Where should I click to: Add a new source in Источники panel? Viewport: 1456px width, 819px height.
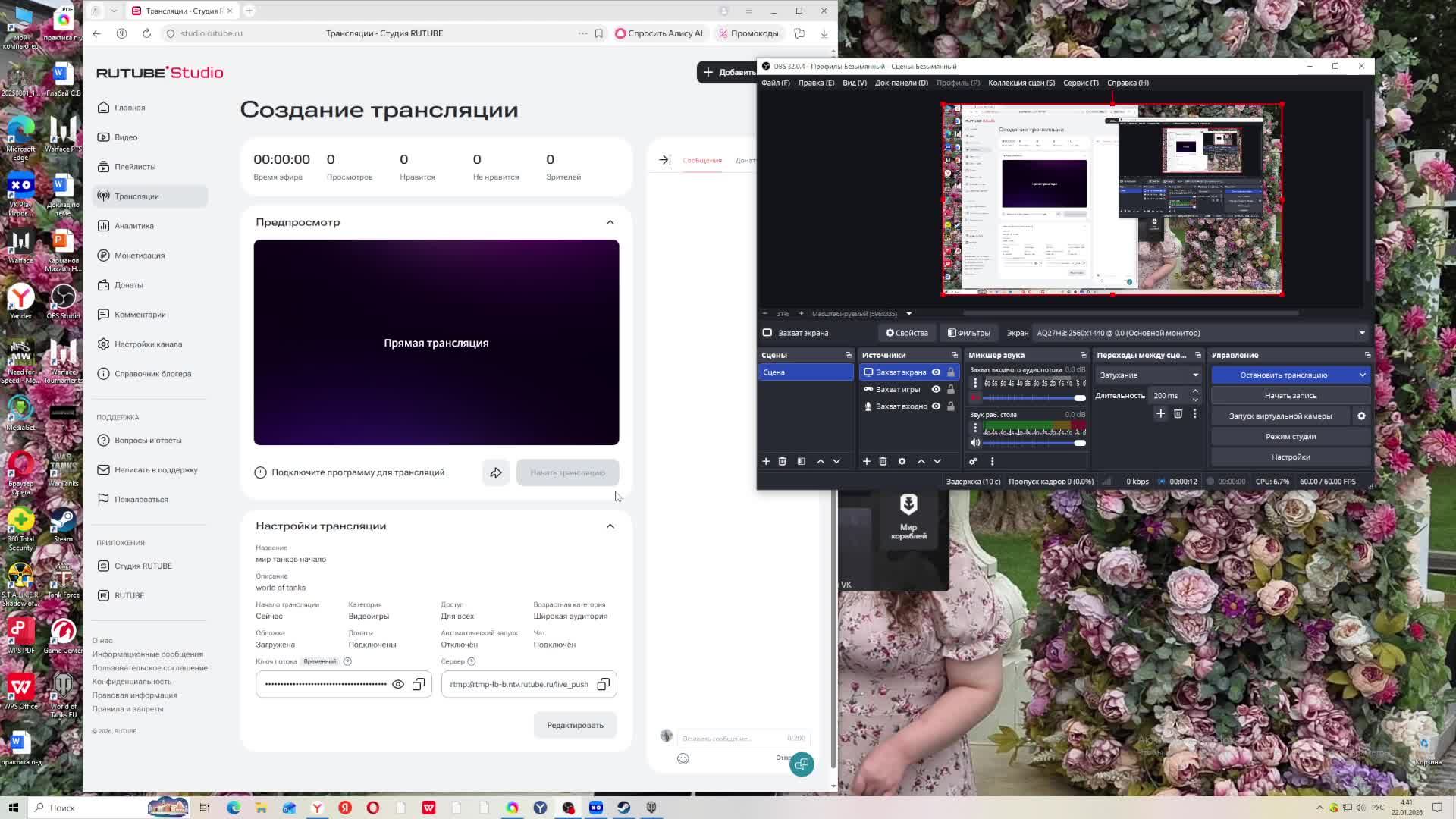(866, 461)
